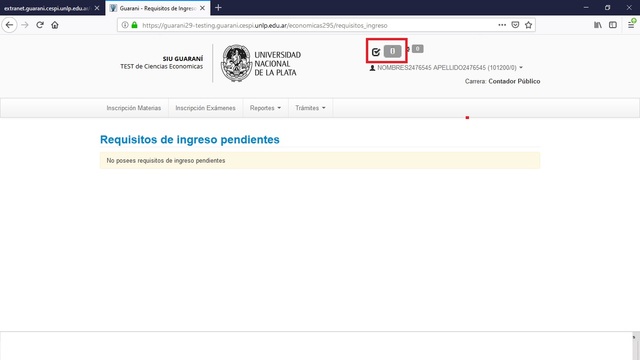
Task: Click the Save to Pocket icon
Action: (515, 25)
